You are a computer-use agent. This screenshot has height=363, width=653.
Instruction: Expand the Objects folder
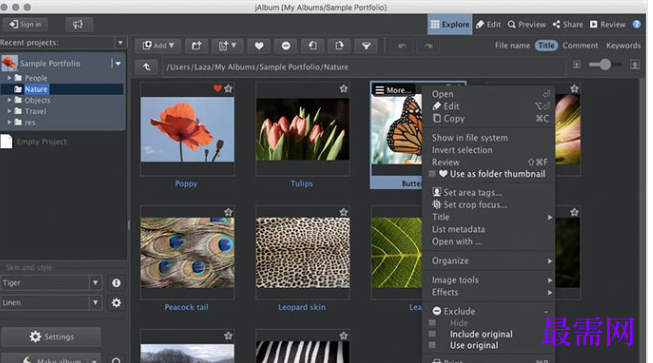pos(9,100)
